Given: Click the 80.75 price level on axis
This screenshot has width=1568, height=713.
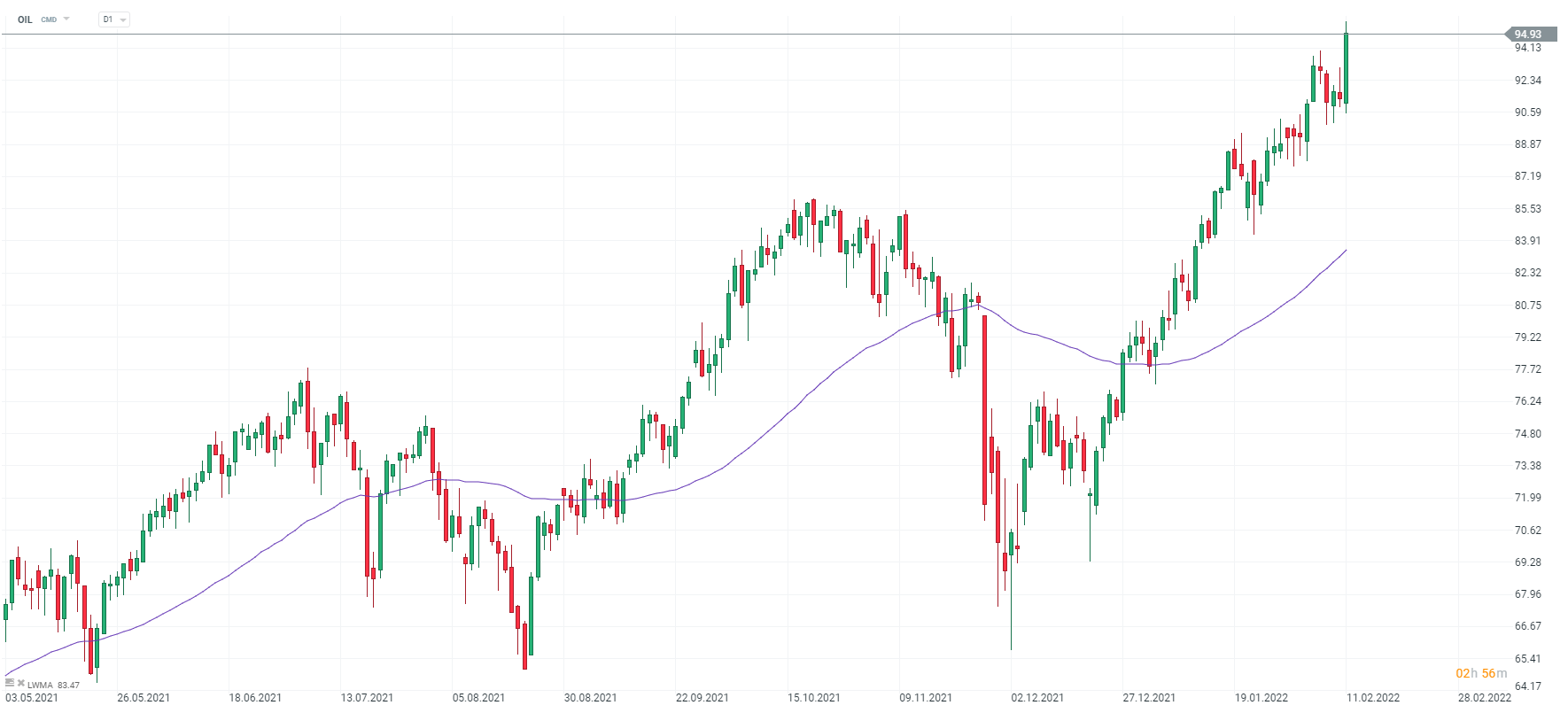Looking at the screenshot, I should pyautogui.click(x=1527, y=306).
